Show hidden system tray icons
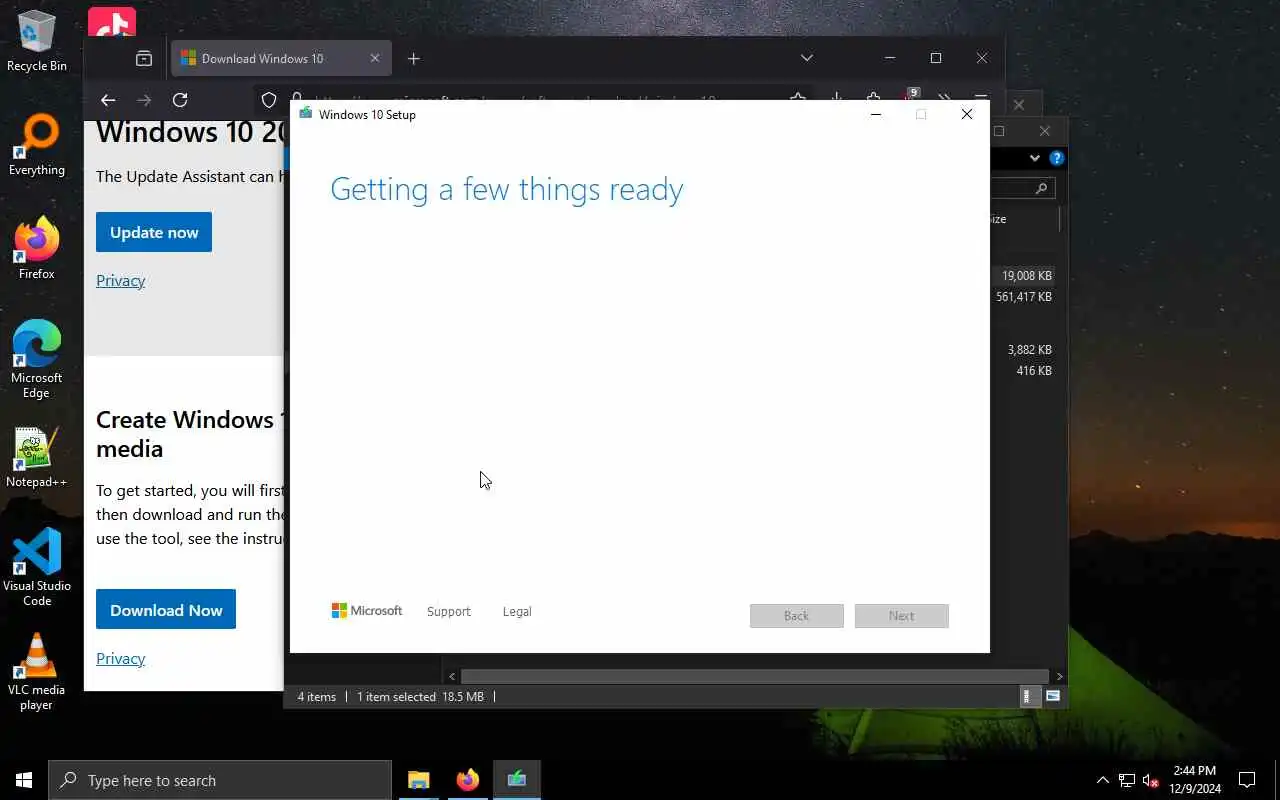The height and width of the screenshot is (800, 1280). coord(1102,780)
